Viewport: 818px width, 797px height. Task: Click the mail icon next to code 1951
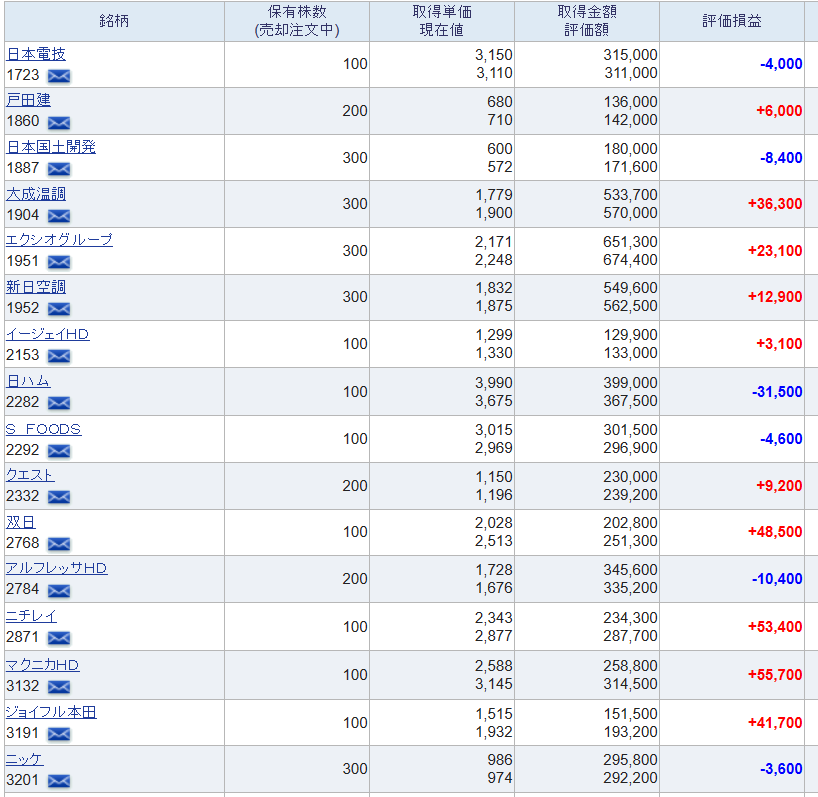(x=59, y=262)
